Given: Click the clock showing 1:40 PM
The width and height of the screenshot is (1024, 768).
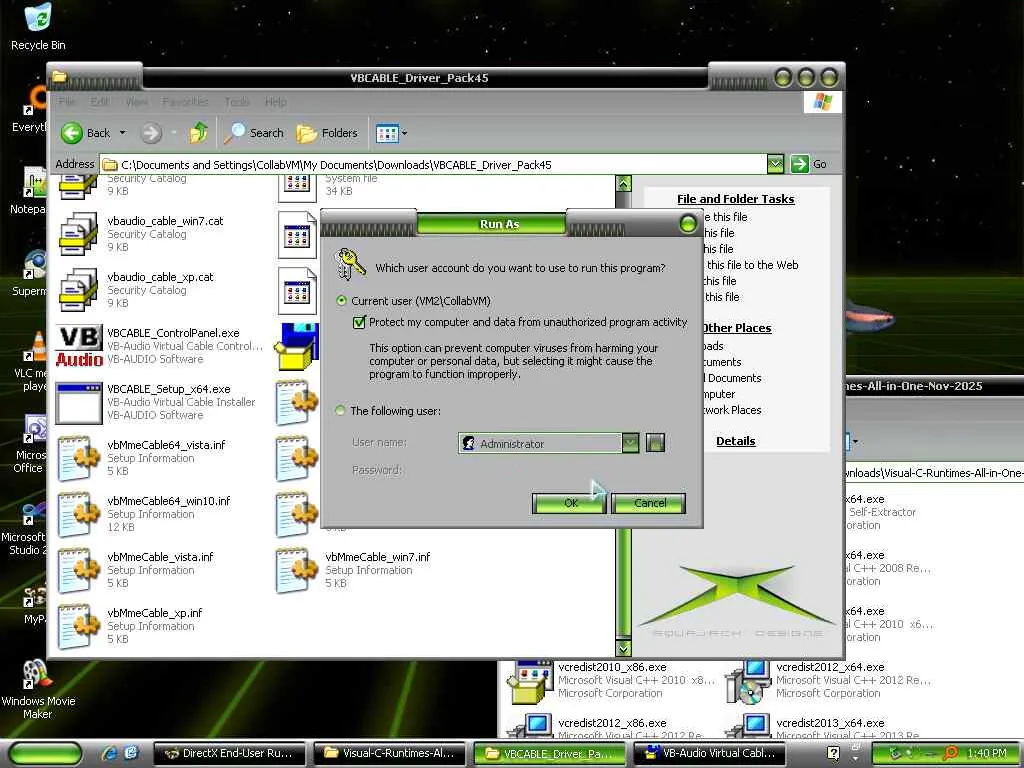Looking at the screenshot, I should [987, 753].
